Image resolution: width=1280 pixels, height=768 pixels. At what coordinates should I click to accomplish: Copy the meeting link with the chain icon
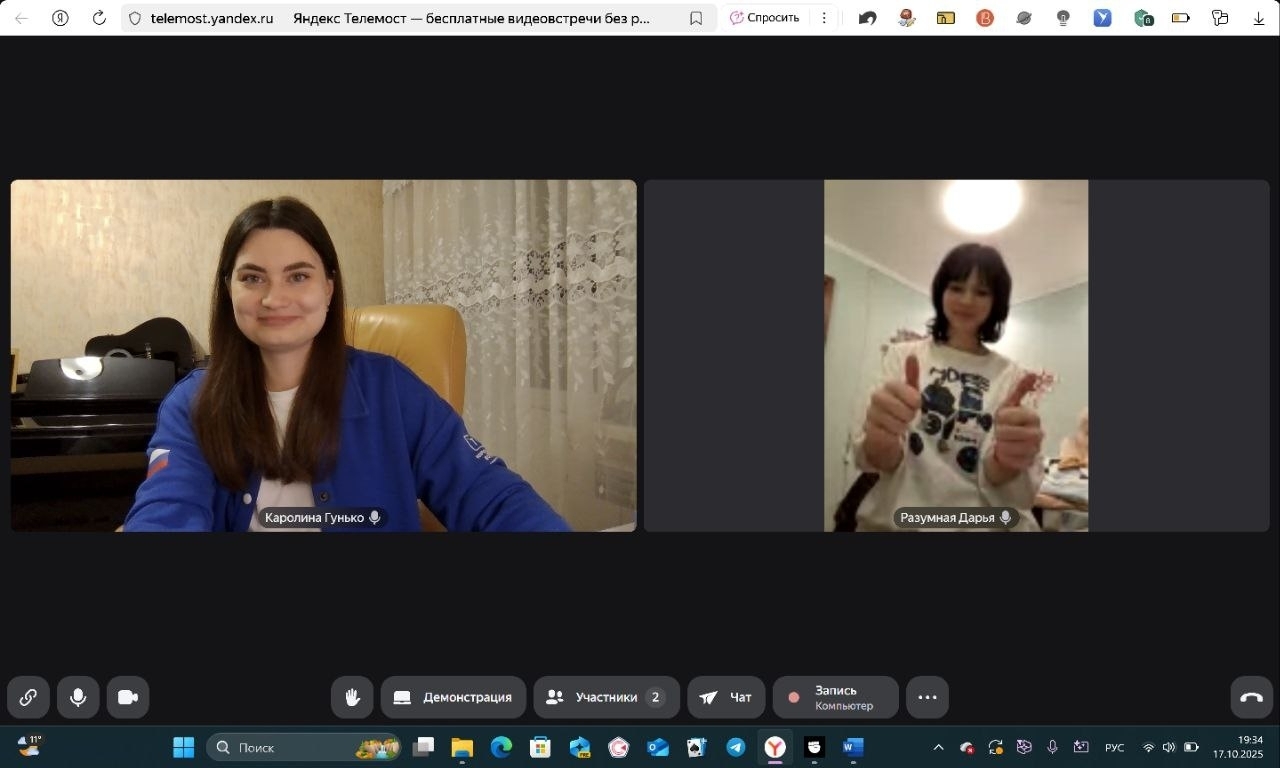(28, 697)
